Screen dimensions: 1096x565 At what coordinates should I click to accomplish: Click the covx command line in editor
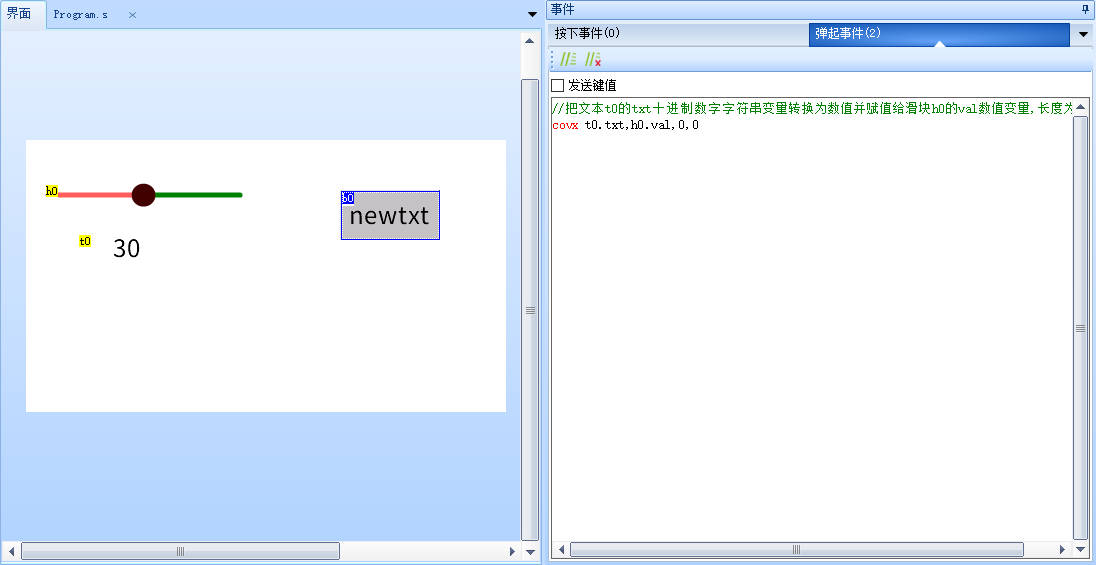pos(625,125)
